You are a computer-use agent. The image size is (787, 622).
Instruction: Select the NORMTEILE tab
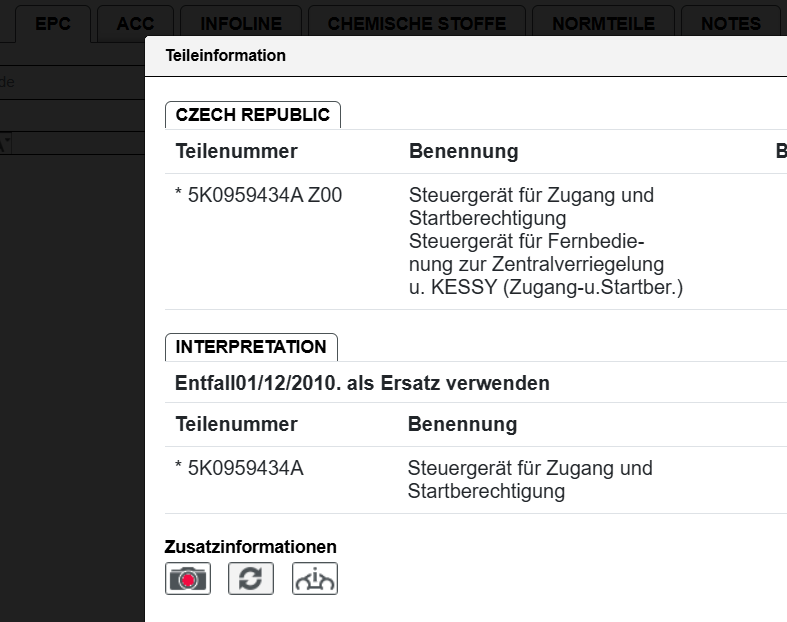(603, 24)
